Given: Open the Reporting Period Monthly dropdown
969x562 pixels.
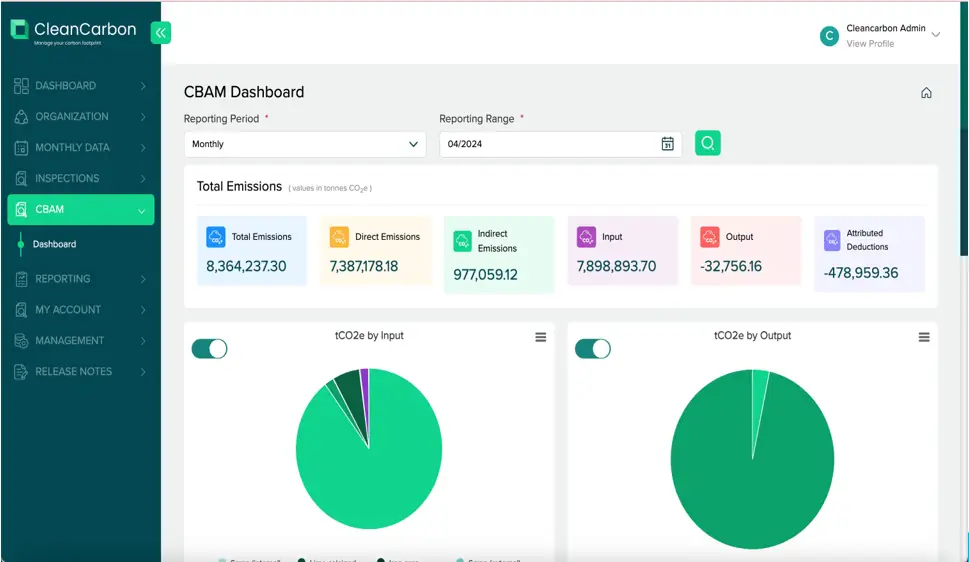Looking at the screenshot, I should pos(305,144).
